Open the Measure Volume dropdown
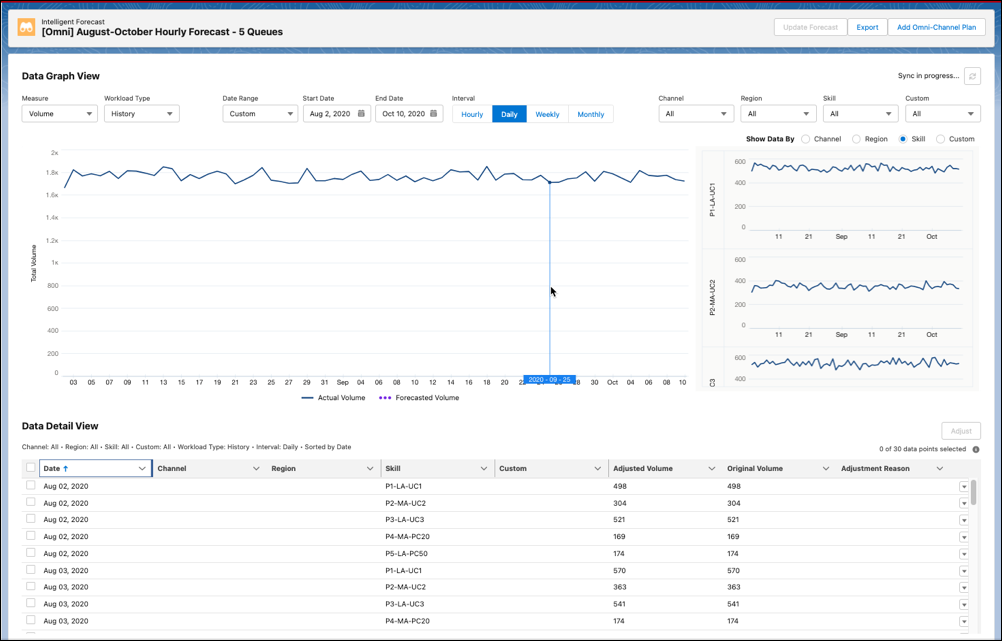This screenshot has width=1002, height=641. click(59, 114)
